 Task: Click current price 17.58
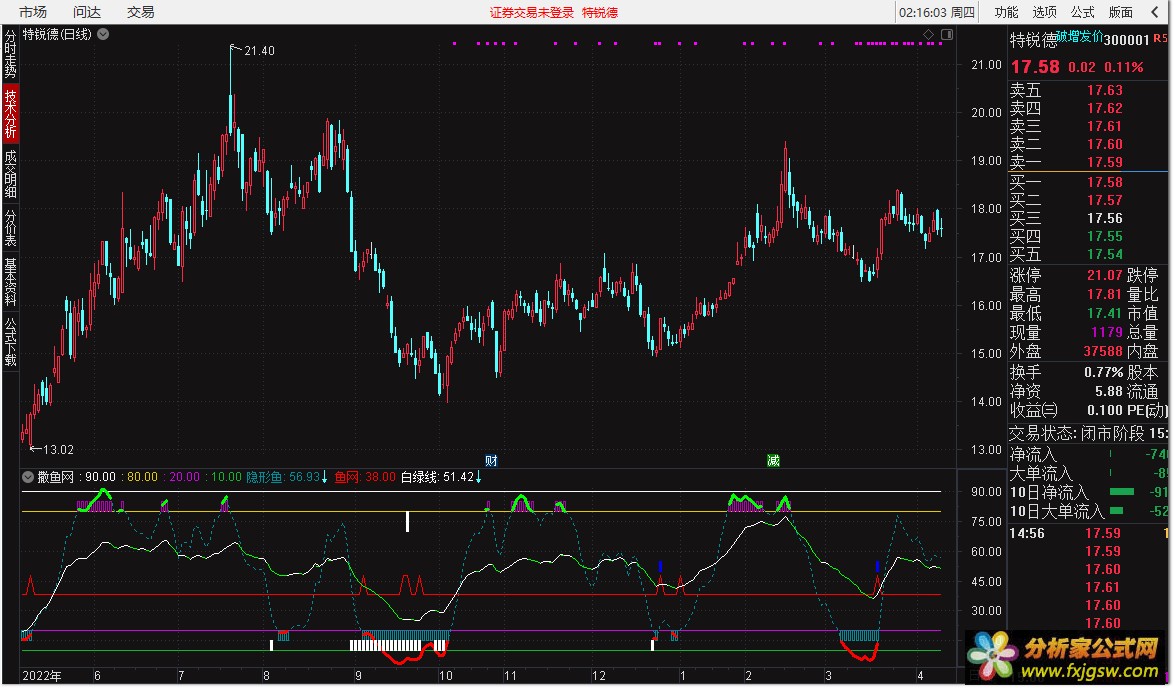coord(1035,67)
